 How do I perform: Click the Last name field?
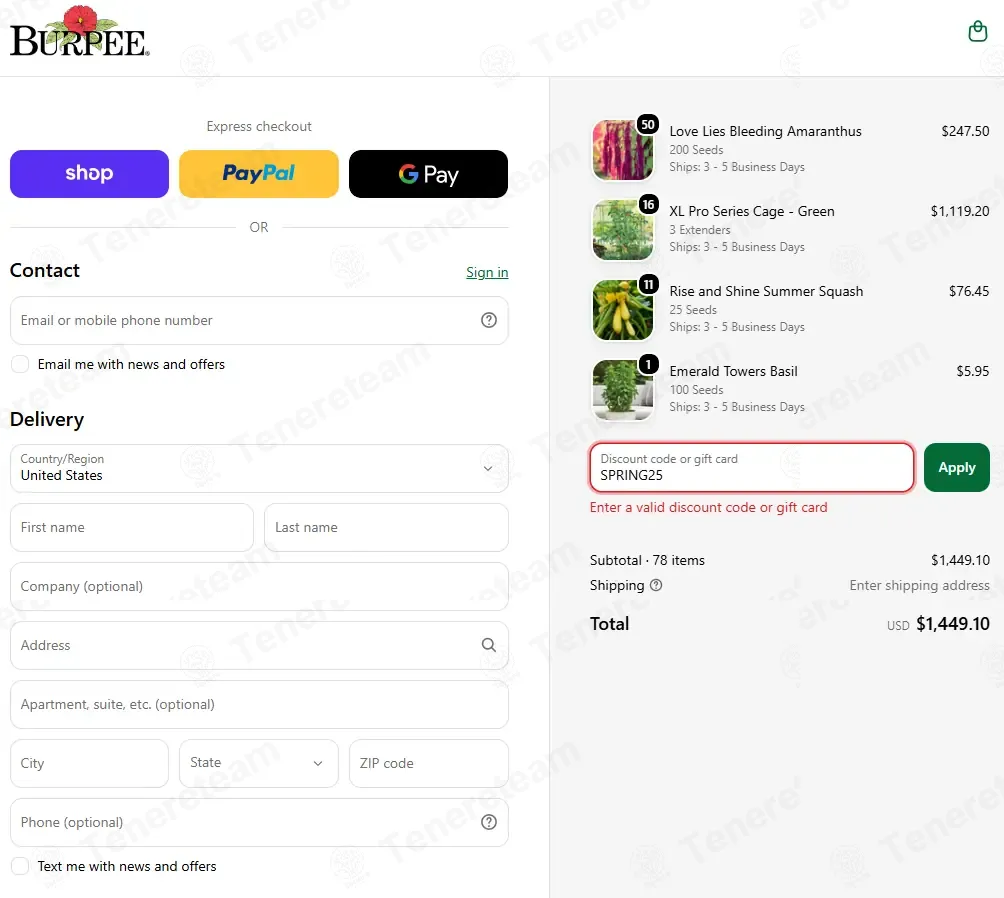[386, 527]
